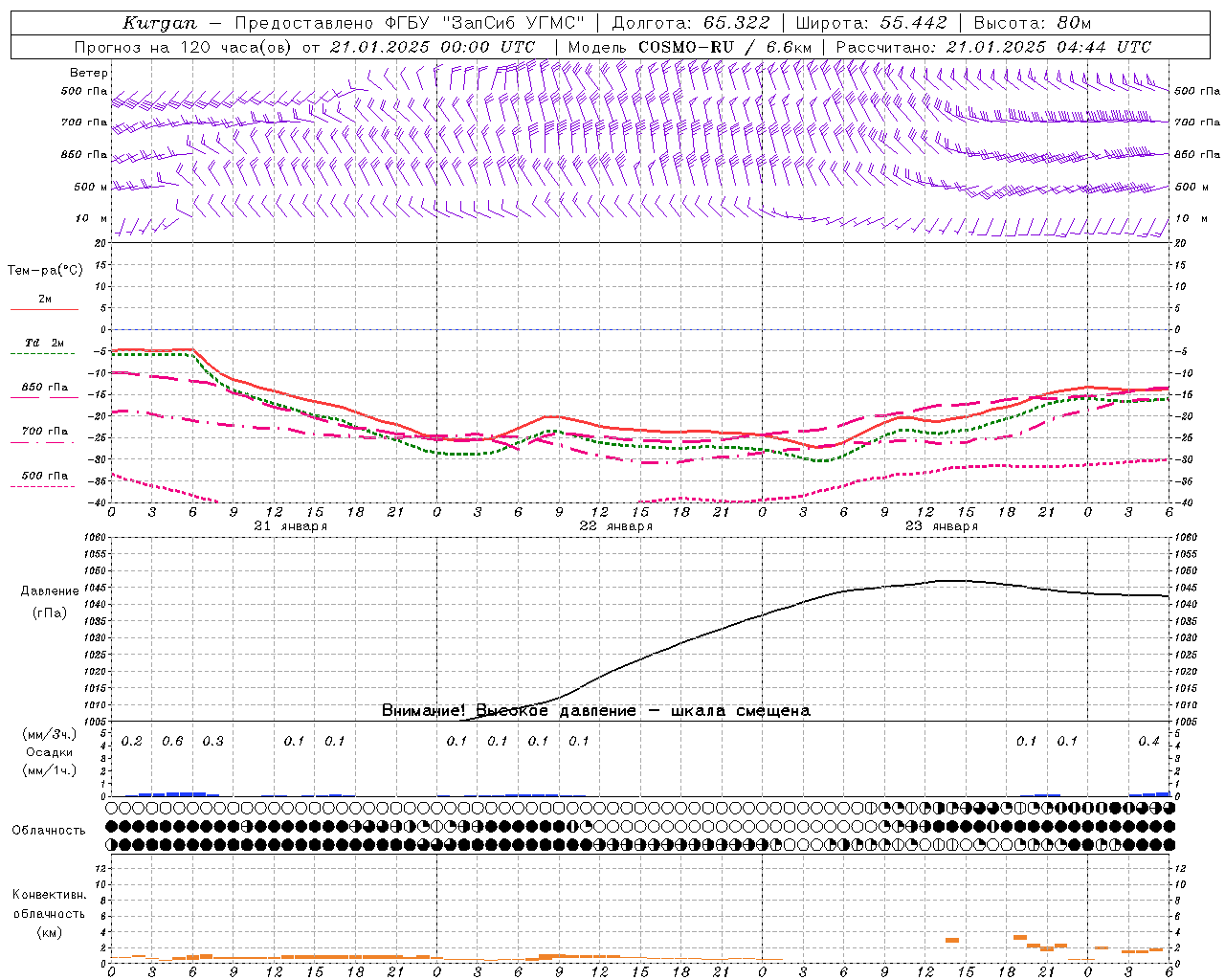Click the "Td 2м" dew point legend entry
The image size is (1225, 980).
(x=44, y=343)
